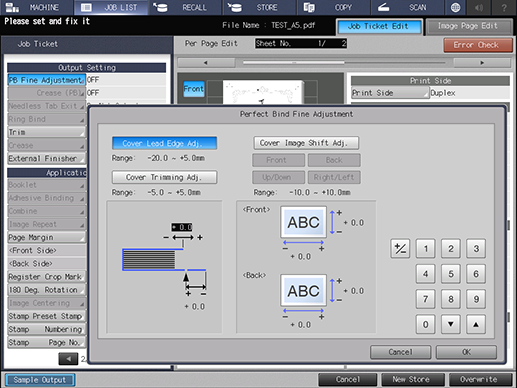Click the down arrow keypad button
The image size is (517, 388).
tap(451, 324)
